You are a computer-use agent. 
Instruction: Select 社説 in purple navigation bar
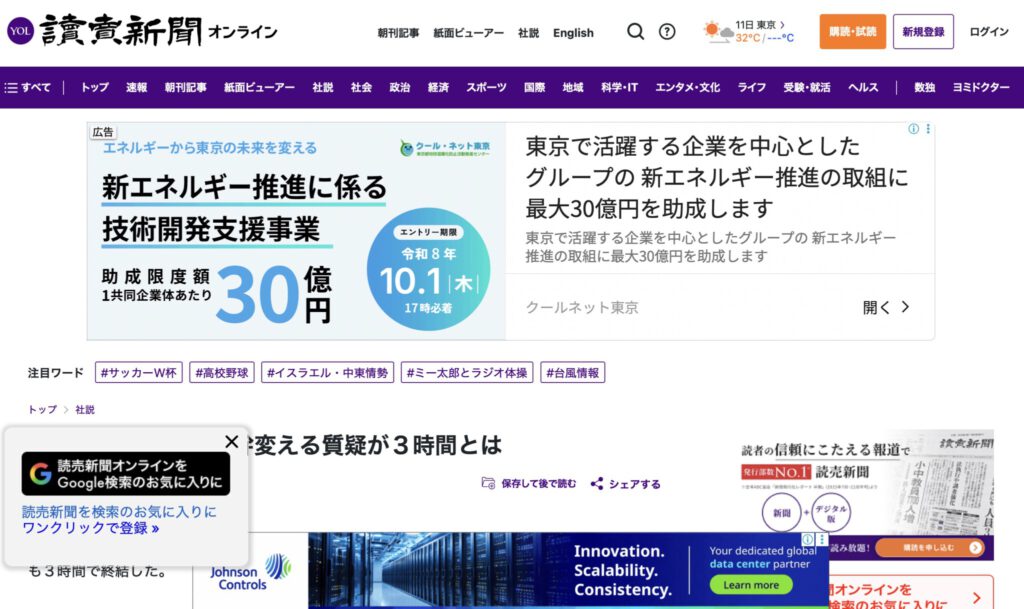click(x=323, y=87)
